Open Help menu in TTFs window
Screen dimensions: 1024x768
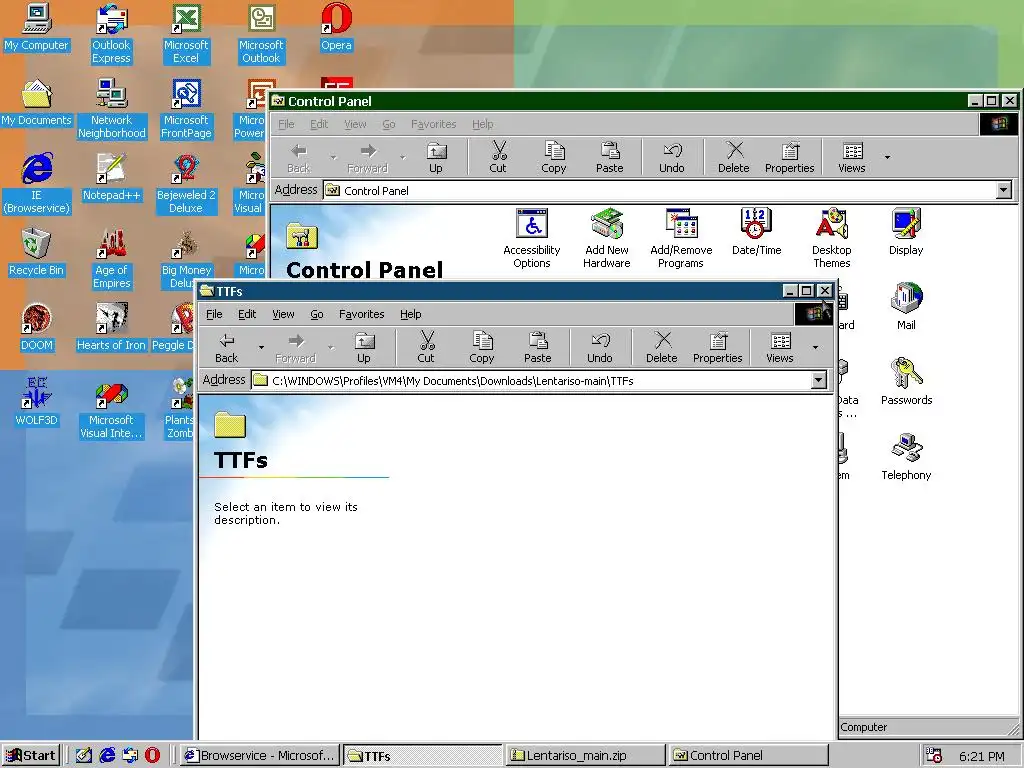[x=410, y=314]
